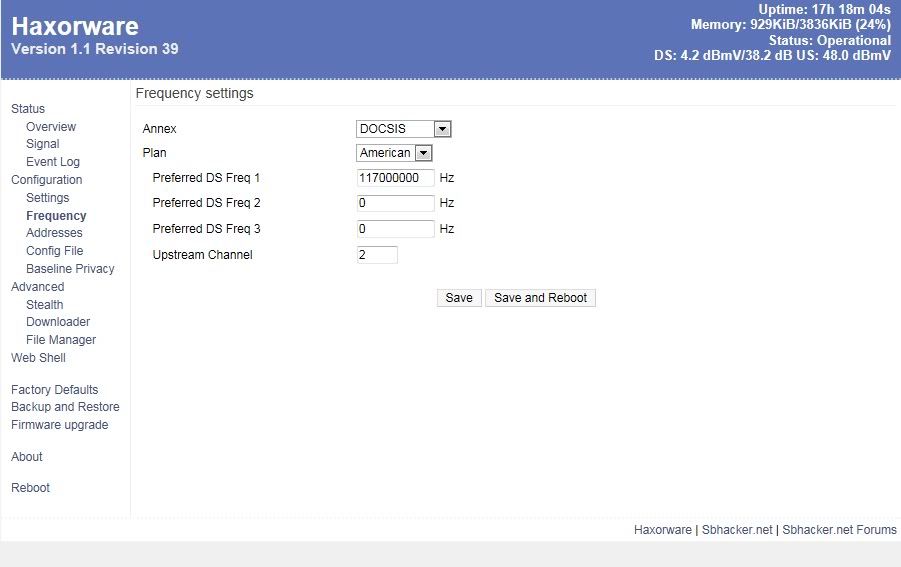Select Baseline Privacy in the sidebar
The width and height of the screenshot is (901, 567).
(x=70, y=269)
